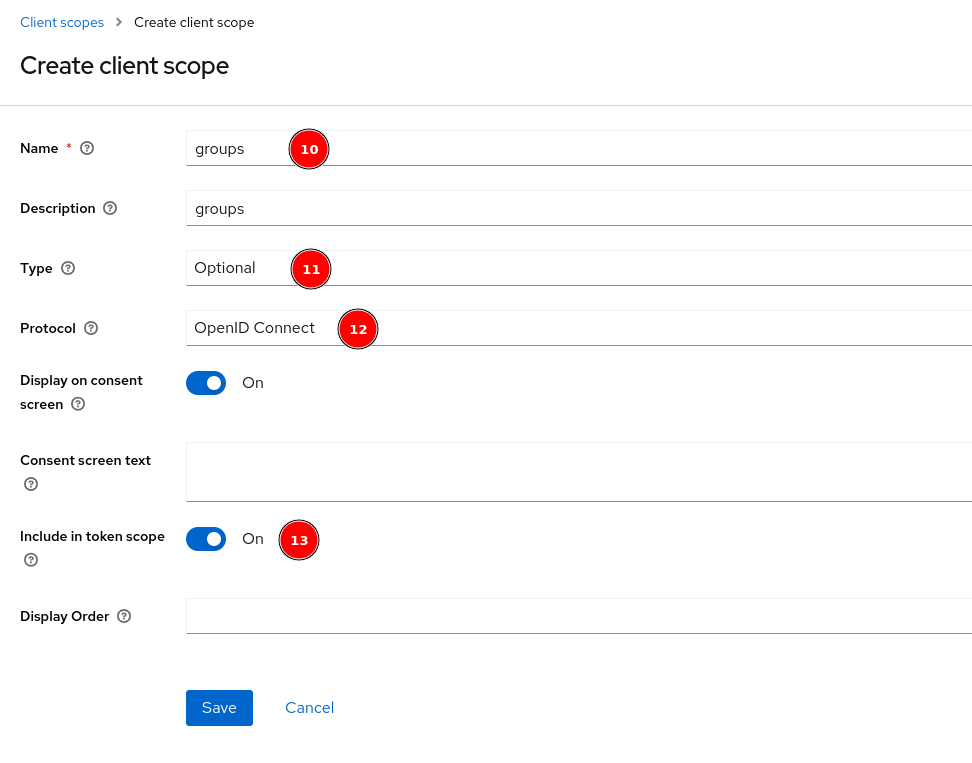View help for Include in token scope
This screenshot has width=972, height=763.
pos(30,560)
